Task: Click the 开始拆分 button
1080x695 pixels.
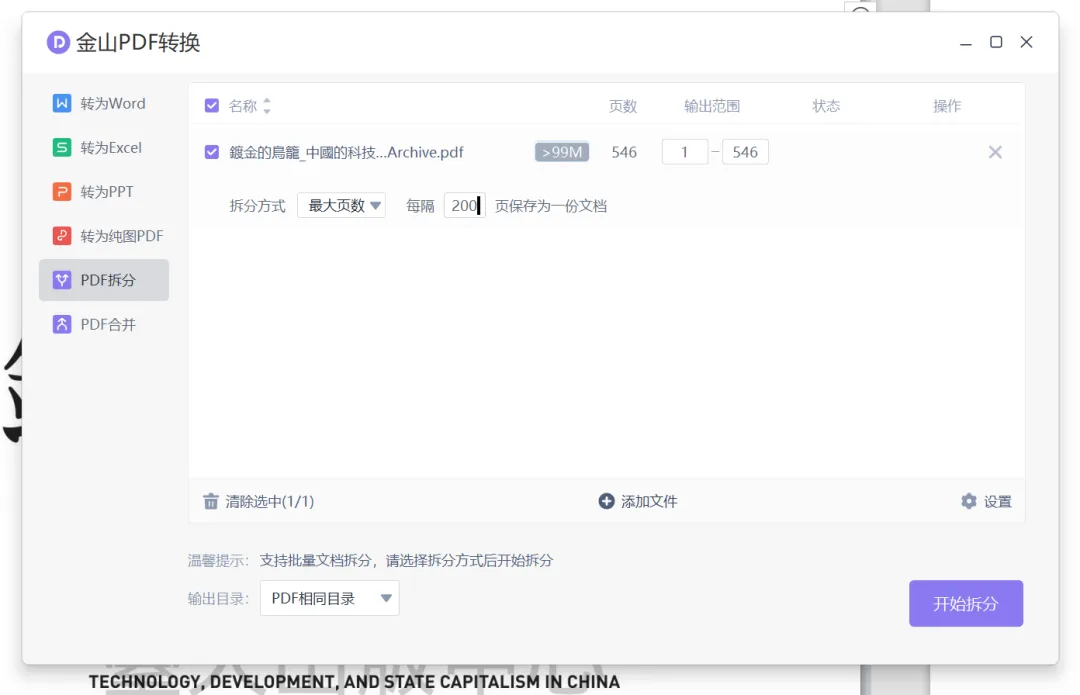Action: (x=966, y=603)
